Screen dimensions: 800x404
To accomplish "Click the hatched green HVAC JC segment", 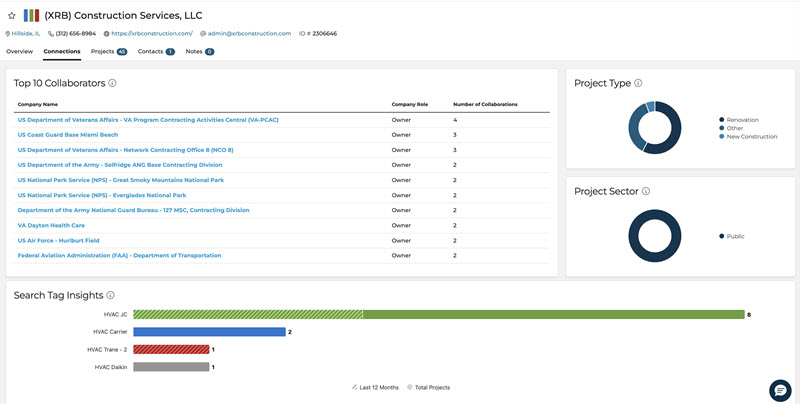I will click(248, 315).
